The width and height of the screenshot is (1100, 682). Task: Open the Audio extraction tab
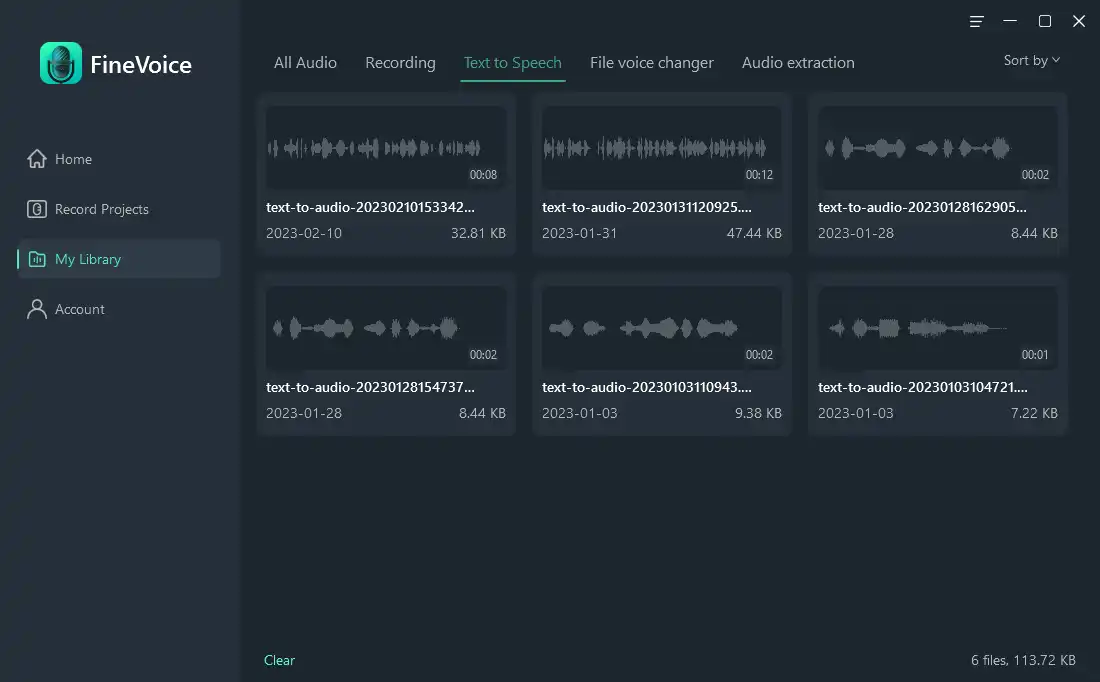(x=797, y=63)
